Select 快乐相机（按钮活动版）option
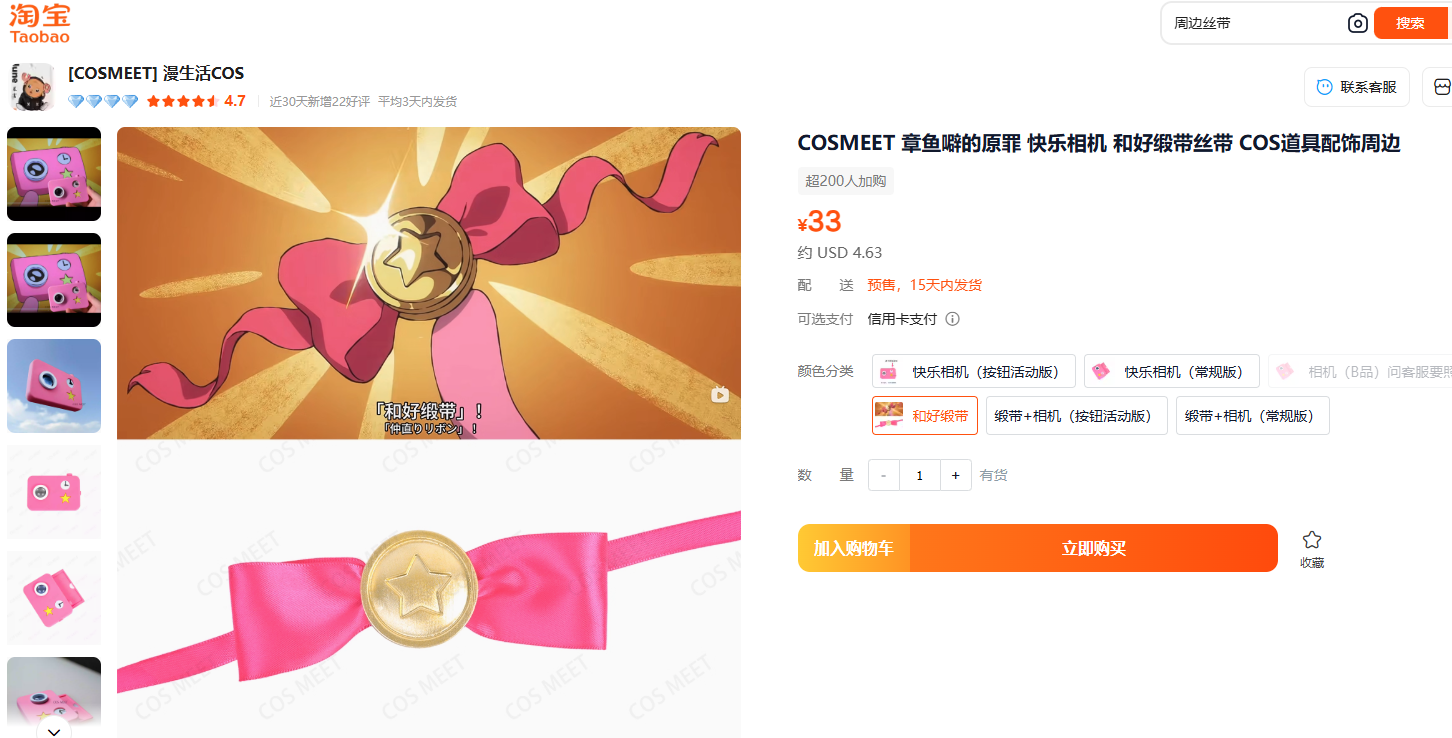Viewport: 1452px width, 738px height. point(974,371)
